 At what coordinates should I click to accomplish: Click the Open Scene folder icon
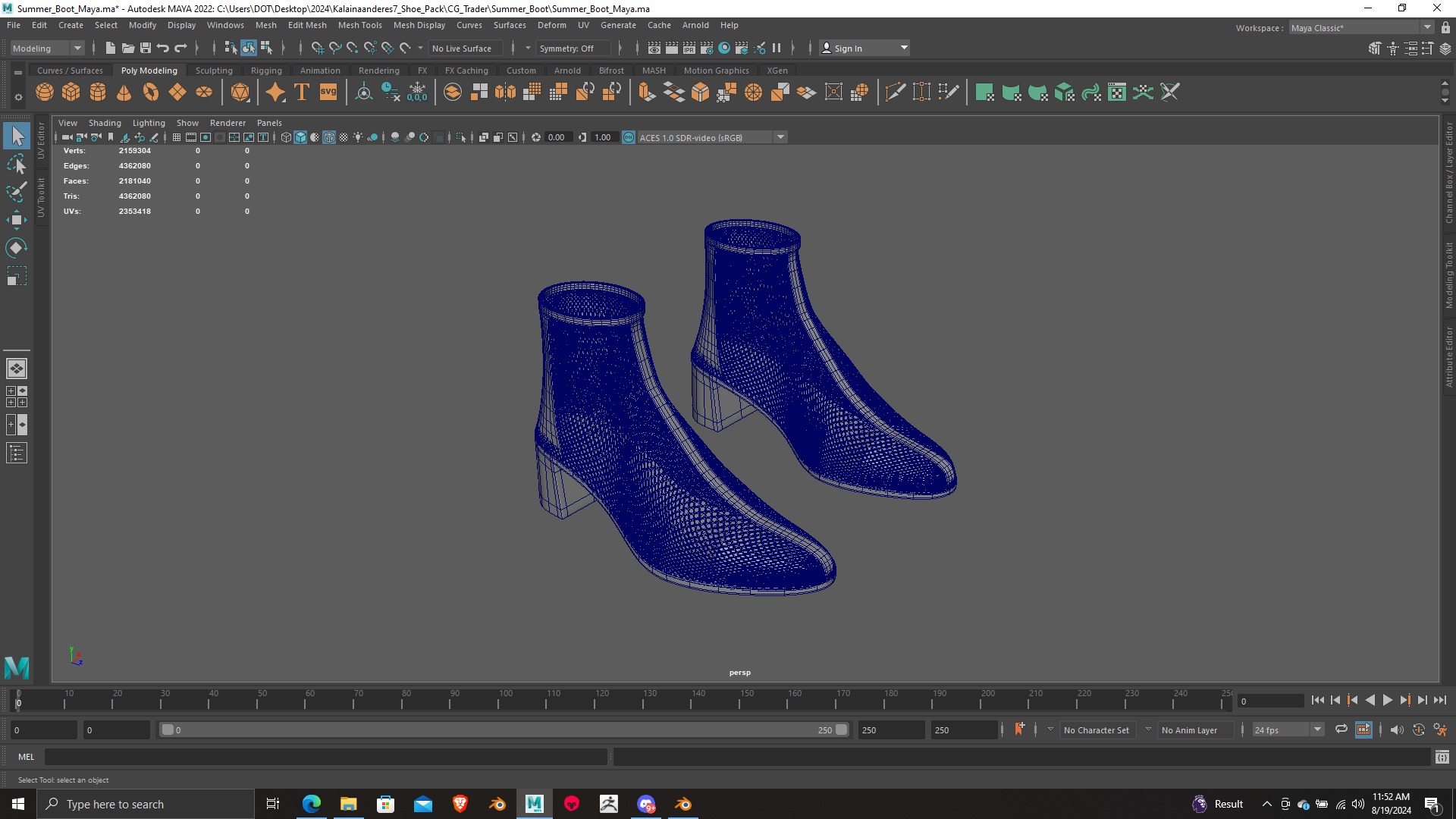pos(127,48)
